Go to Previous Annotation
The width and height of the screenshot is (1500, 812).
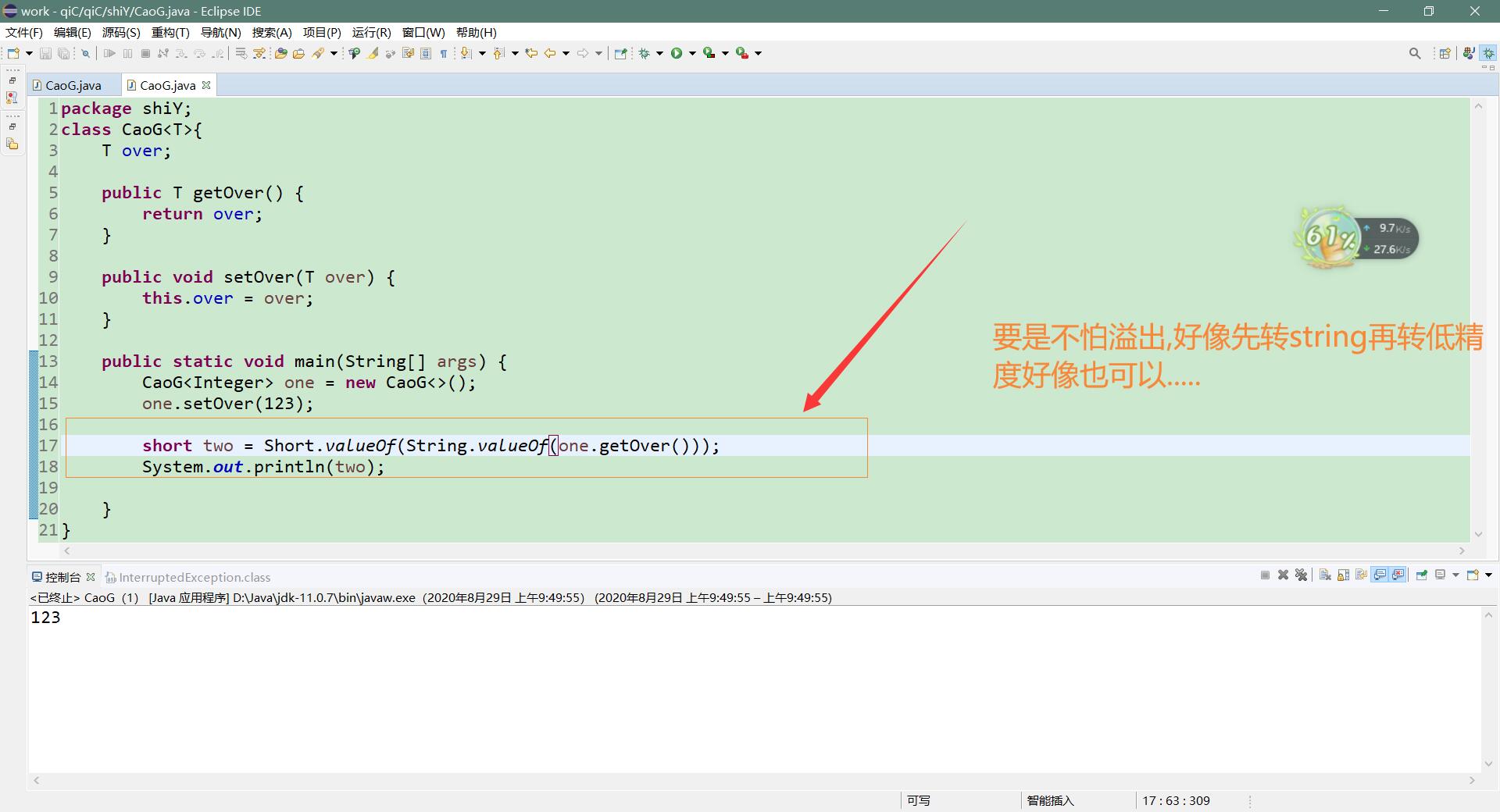pos(498,53)
